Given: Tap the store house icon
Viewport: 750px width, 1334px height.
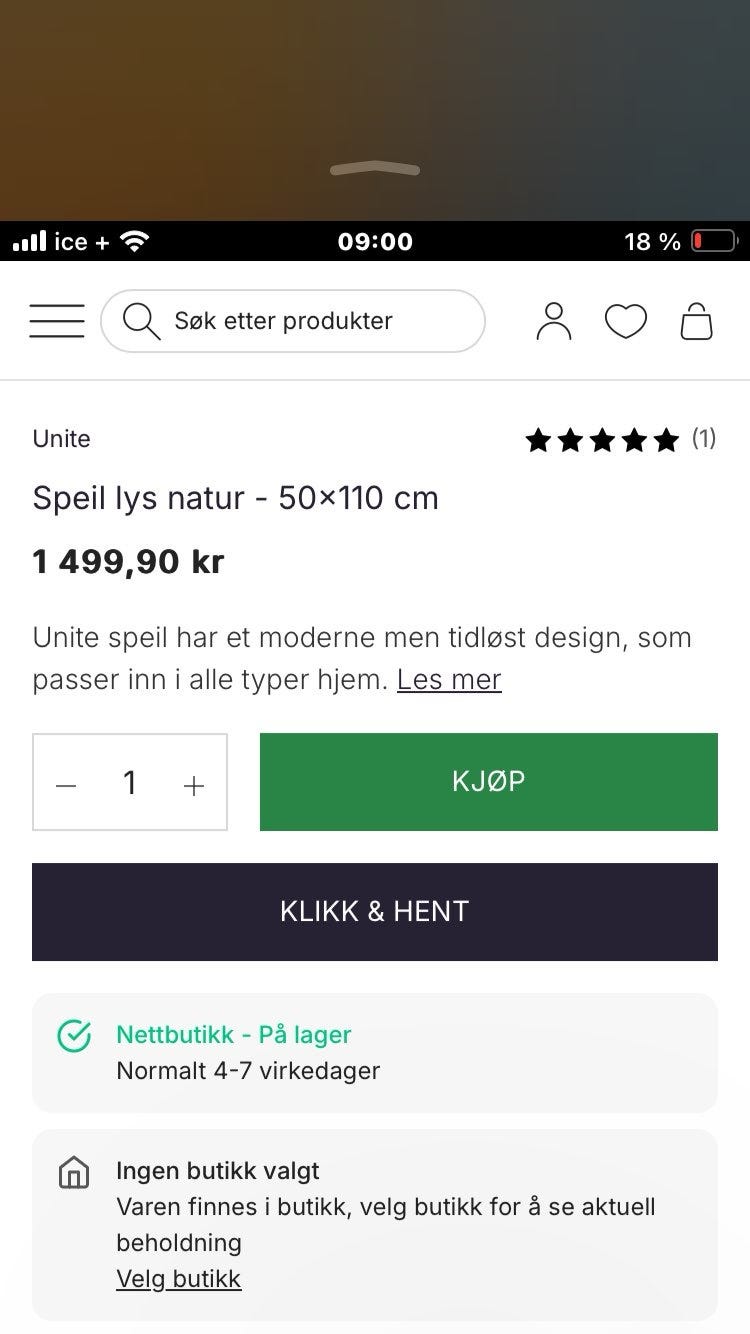Looking at the screenshot, I should click(x=75, y=1172).
